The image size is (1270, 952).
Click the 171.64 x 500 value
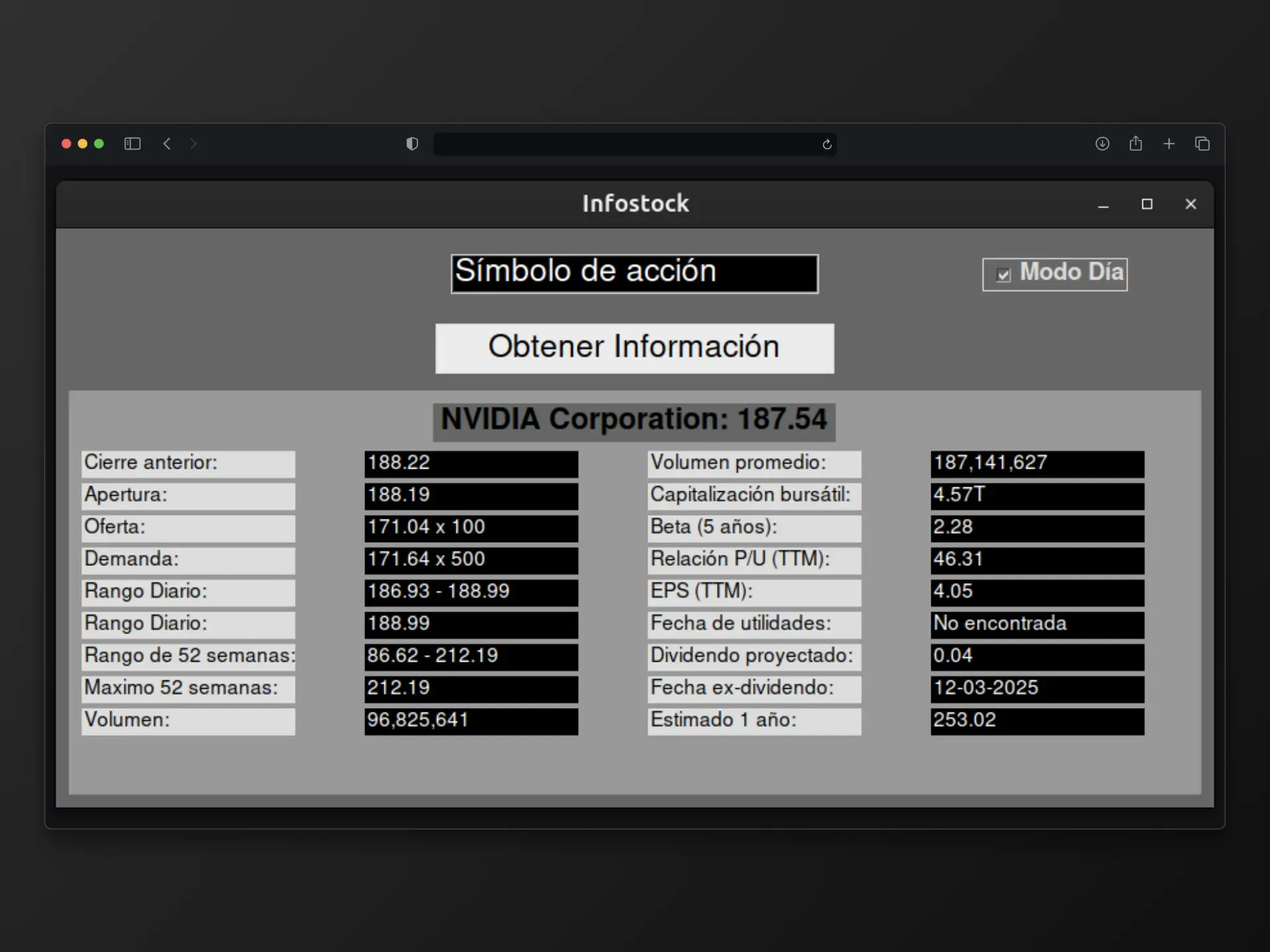click(x=471, y=561)
